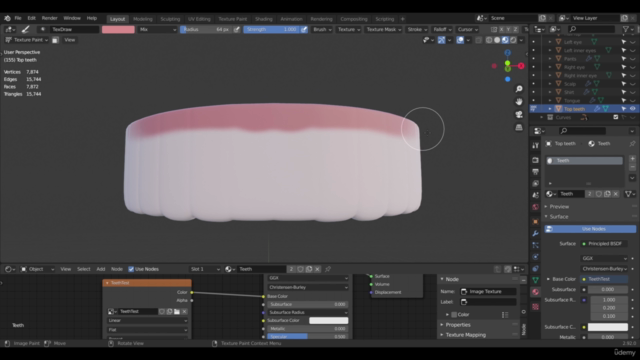
Task: Open the File menu
Action: point(18,18)
